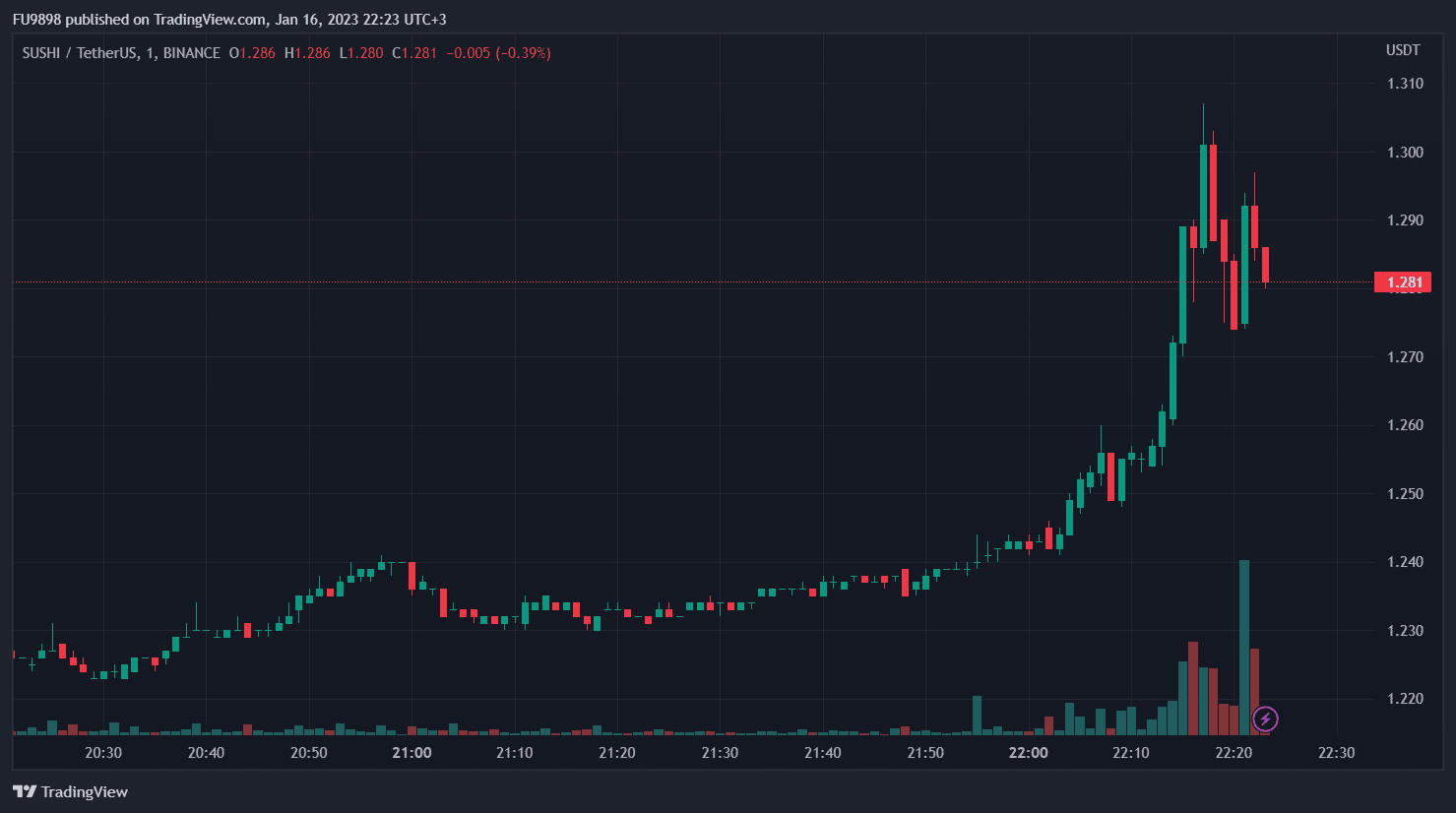Select the 22:00 time axis label
1456x813 pixels.
1028,753
